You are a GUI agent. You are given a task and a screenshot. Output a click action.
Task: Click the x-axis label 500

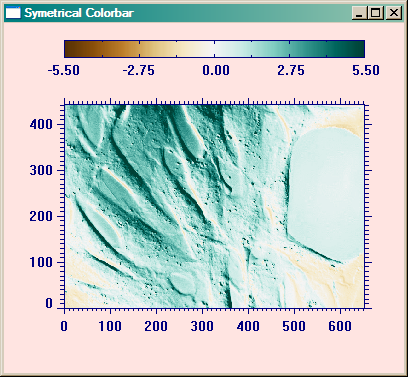pyautogui.click(x=294, y=326)
